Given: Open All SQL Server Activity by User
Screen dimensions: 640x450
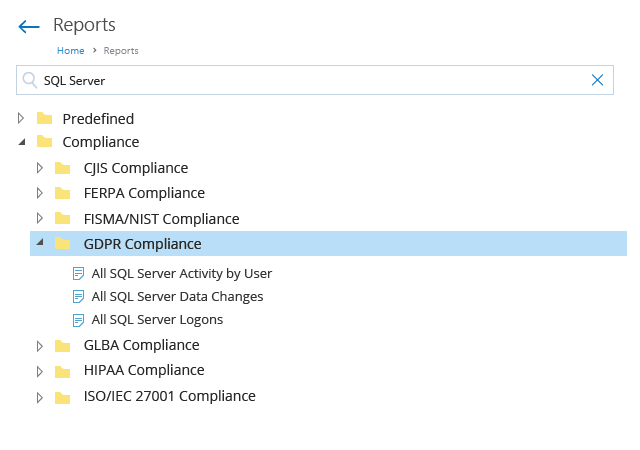Looking at the screenshot, I should pyautogui.click(x=181, y=273).
